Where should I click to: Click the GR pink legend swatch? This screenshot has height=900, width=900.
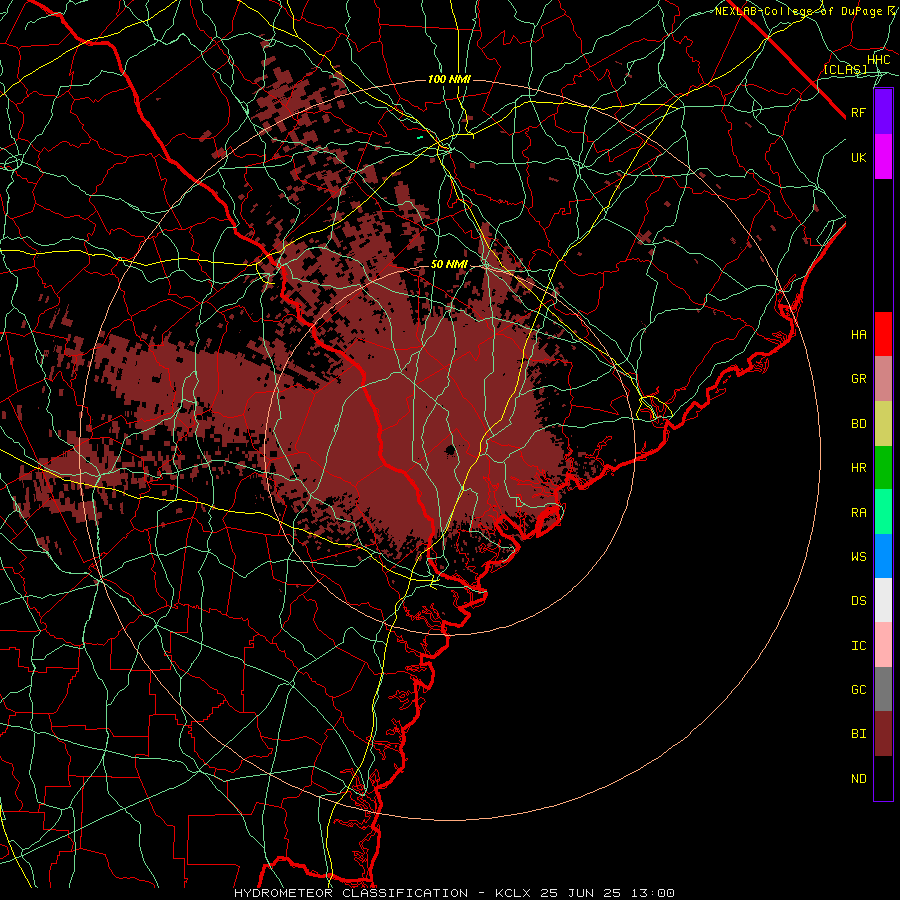tap(883, 378)
